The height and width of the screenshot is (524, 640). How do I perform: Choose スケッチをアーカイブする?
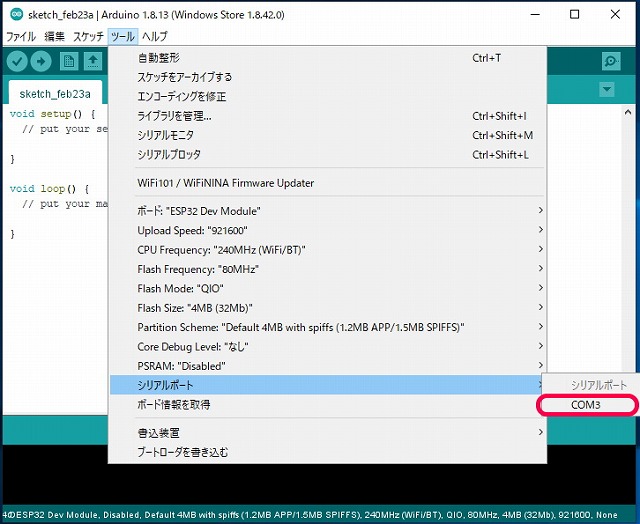327,77
